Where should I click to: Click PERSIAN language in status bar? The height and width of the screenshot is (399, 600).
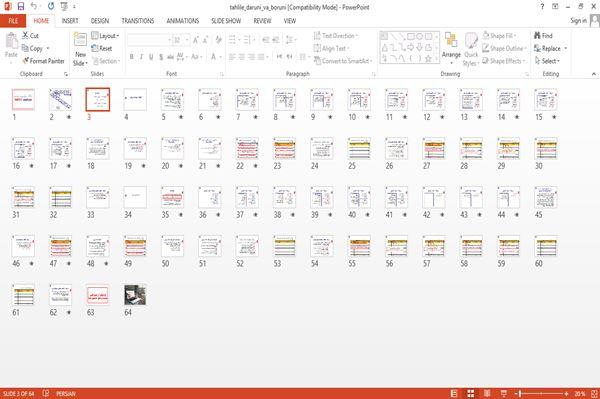(x=66, y=393)
